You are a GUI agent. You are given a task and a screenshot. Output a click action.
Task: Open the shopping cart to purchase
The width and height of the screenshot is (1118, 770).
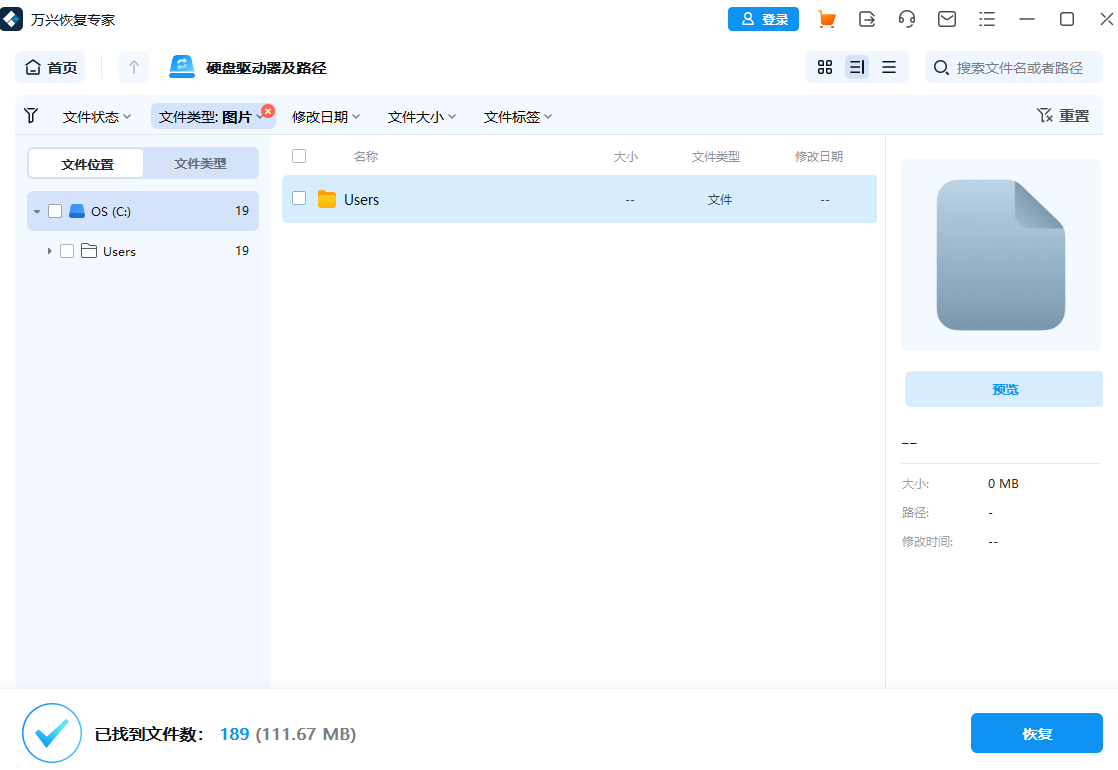[x=827, y=19]
